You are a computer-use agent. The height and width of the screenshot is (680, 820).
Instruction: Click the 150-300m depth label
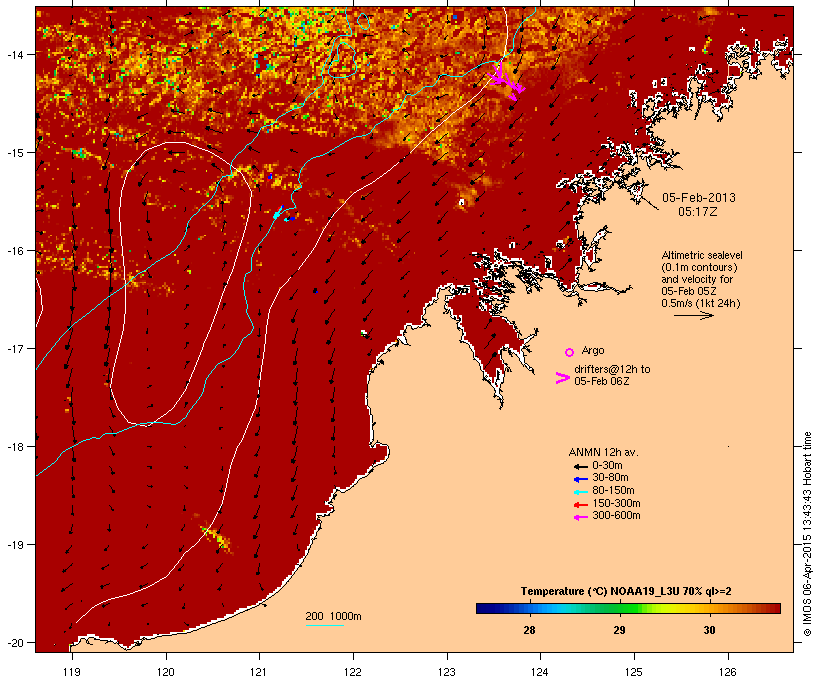[x=616, y=503]
